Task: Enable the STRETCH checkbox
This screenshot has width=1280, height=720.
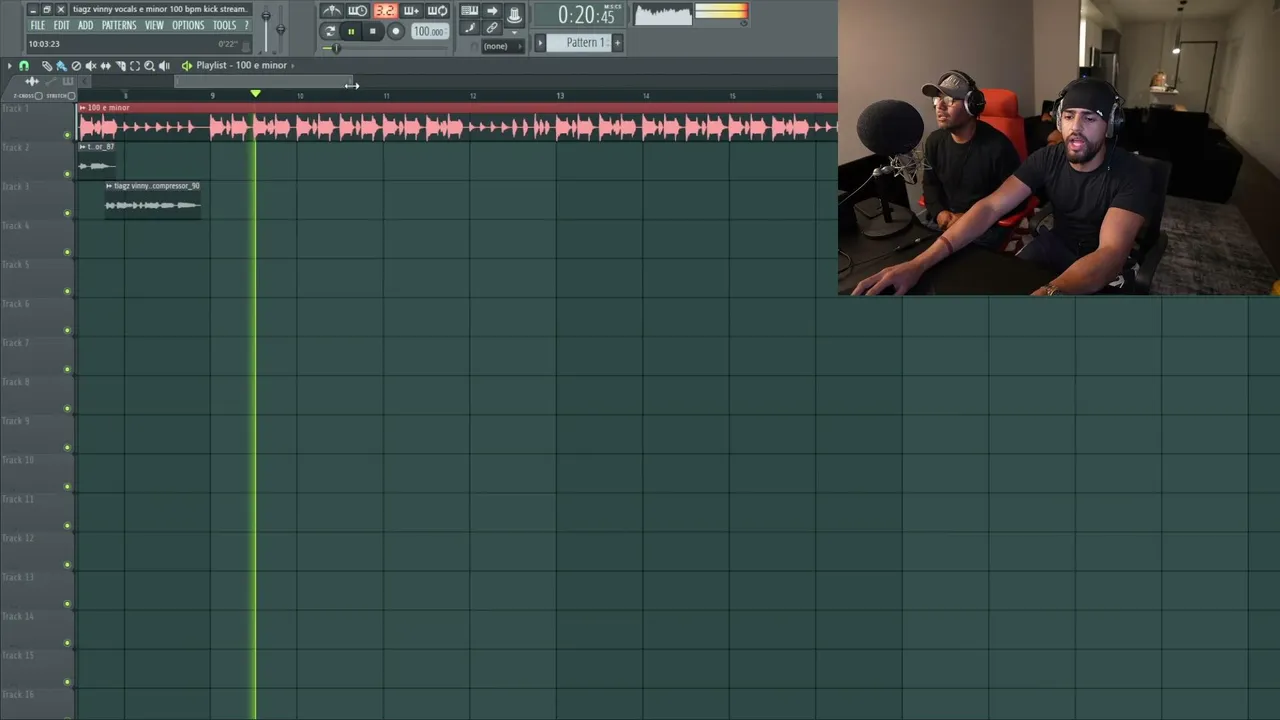Action: (71, 96)
